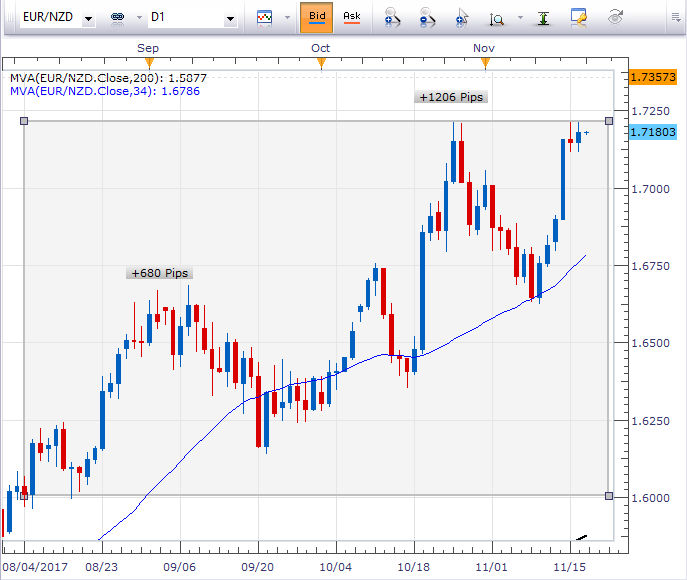Click the vertical scale zoom icon
The height and width of the screenshot is (580, 687).
click(496, 18)
